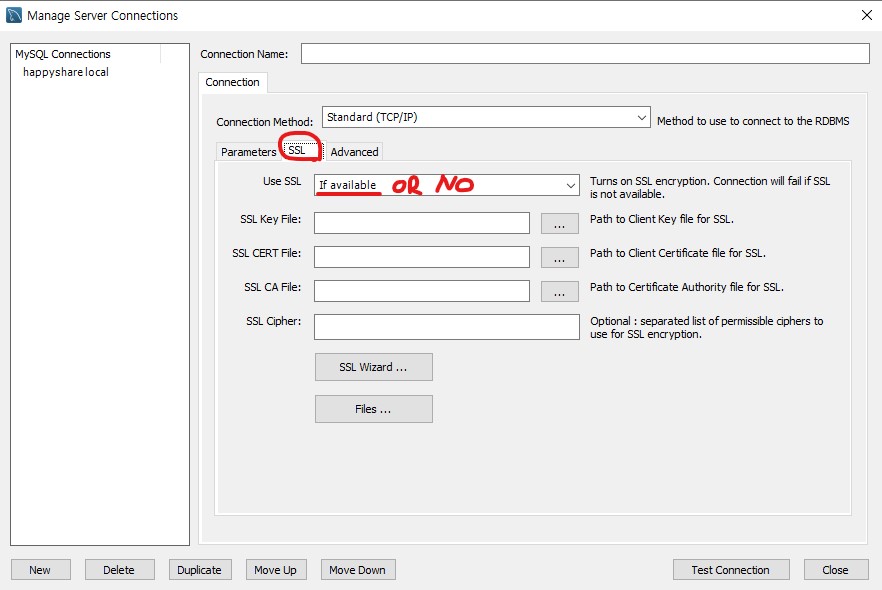Click the Close button at bottom
882x590 pixels.
click(x=836, y=570)
